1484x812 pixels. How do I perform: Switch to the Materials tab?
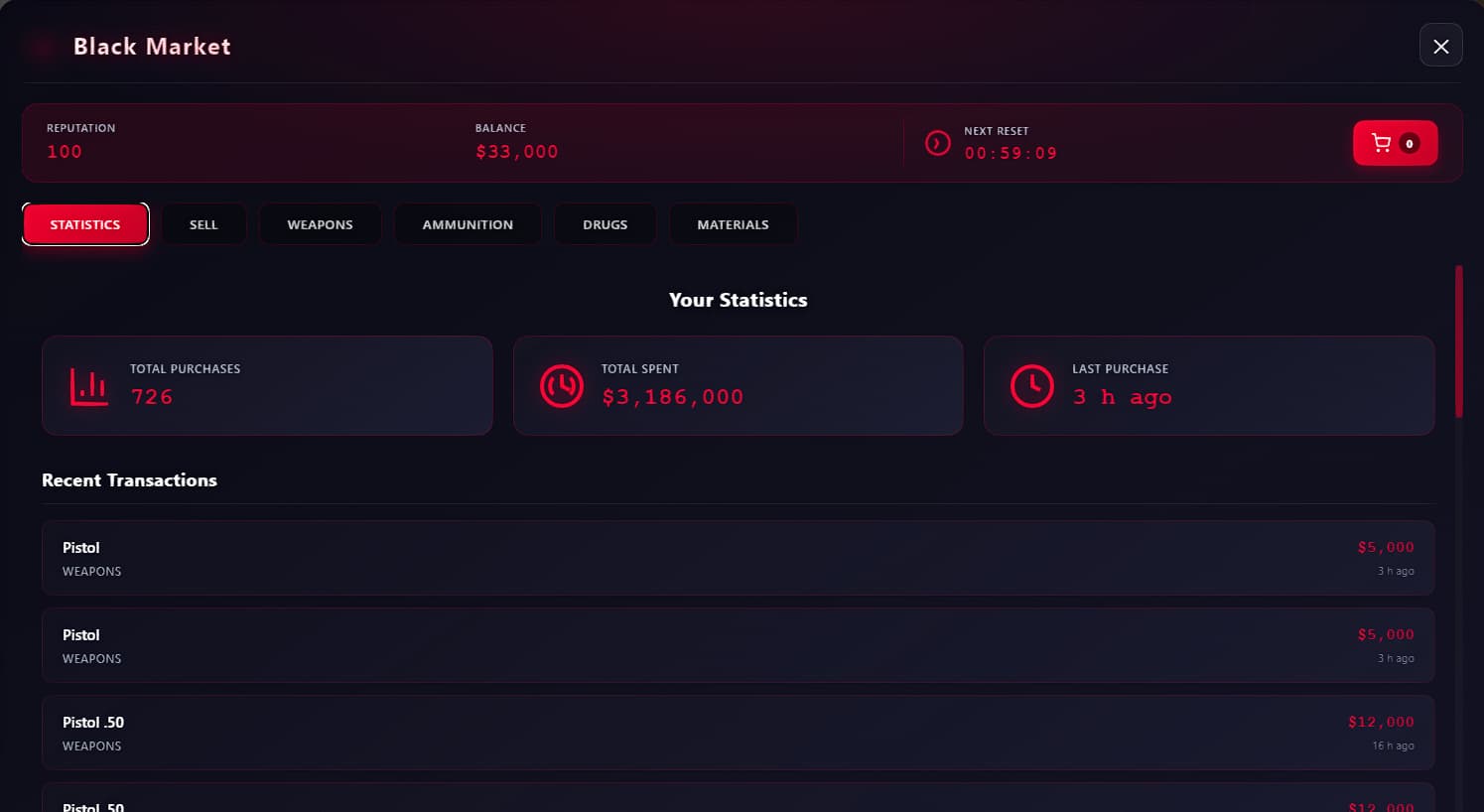point(733,224)
